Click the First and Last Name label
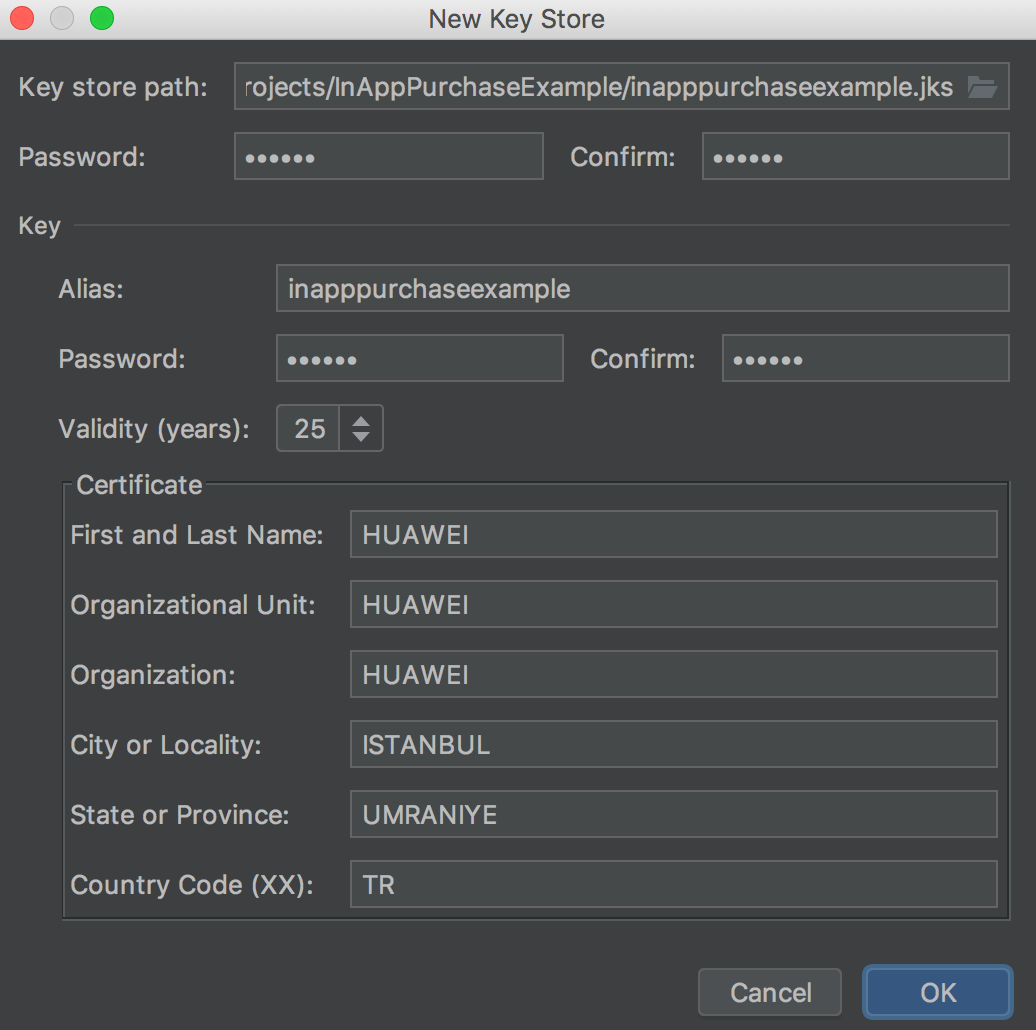Screen dimensions: 1036x1030 click(197, 535)
